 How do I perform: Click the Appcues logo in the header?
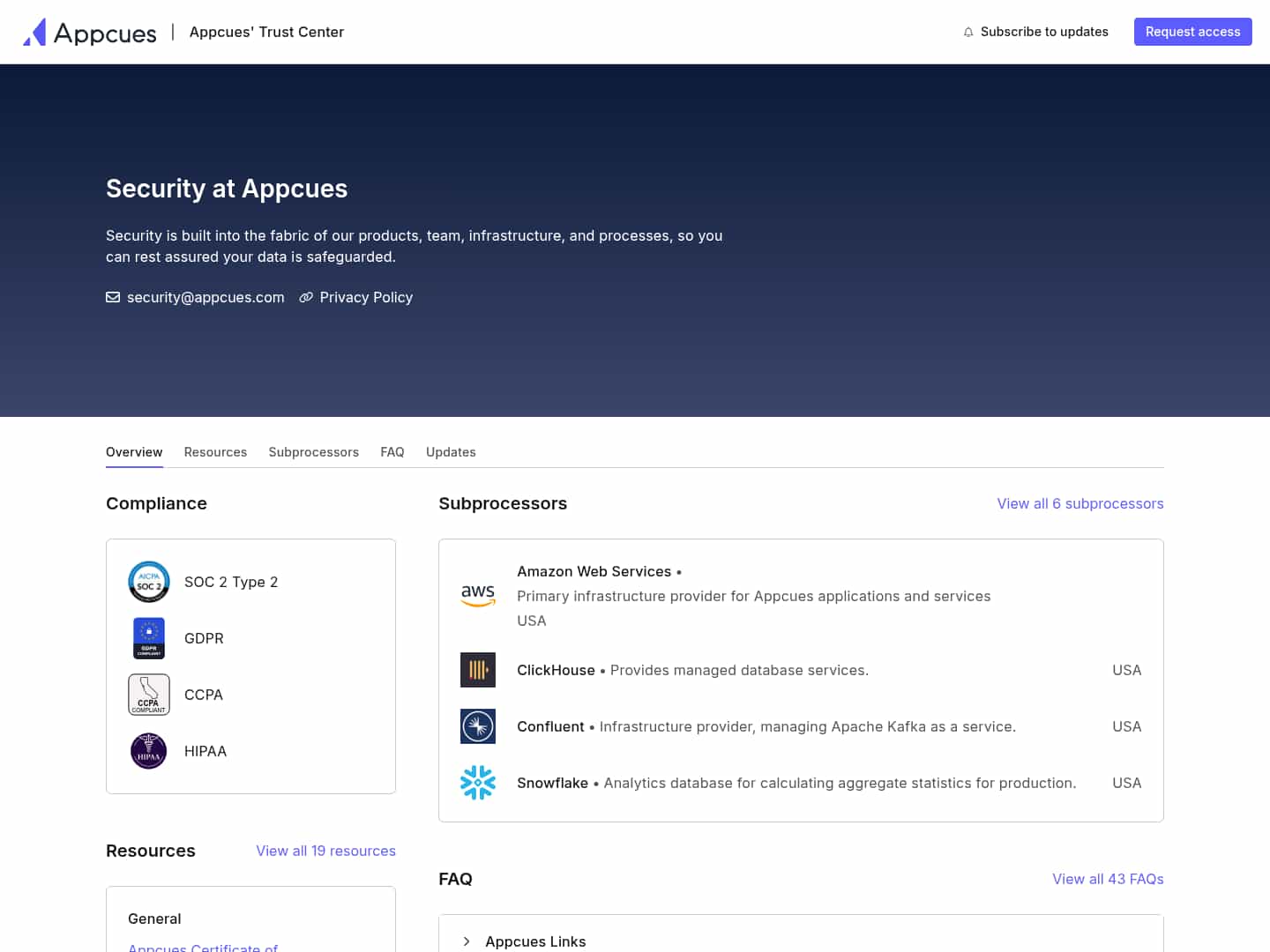[x=90, y=33]
